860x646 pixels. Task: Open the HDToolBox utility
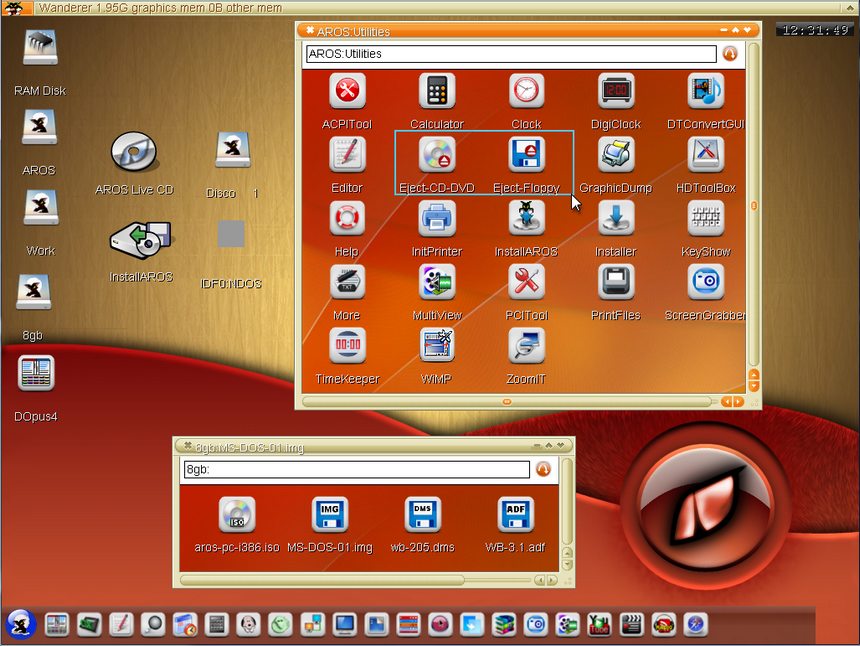coord(706,155)
